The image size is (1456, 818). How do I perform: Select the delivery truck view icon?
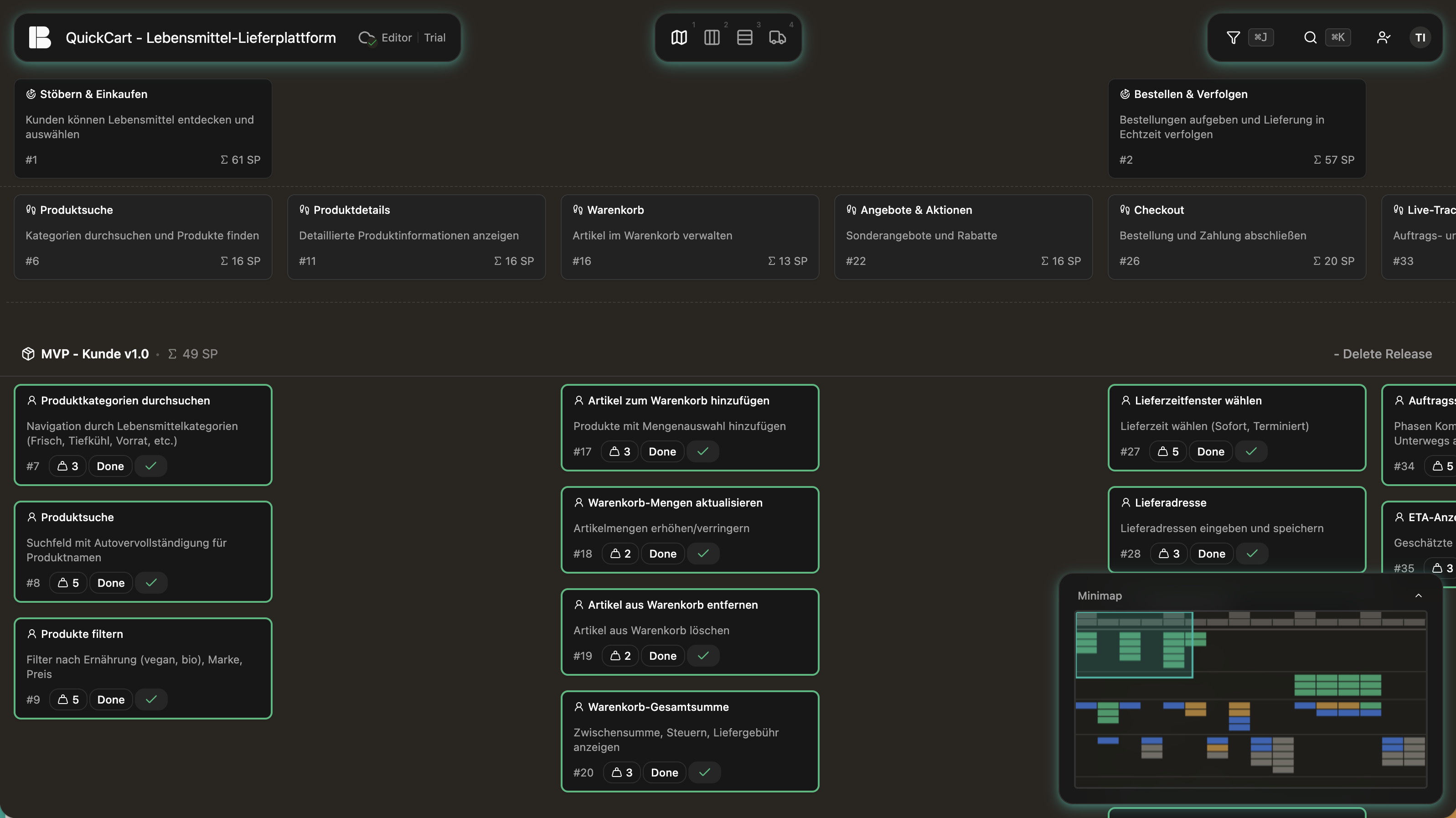(x=778, y=37)
